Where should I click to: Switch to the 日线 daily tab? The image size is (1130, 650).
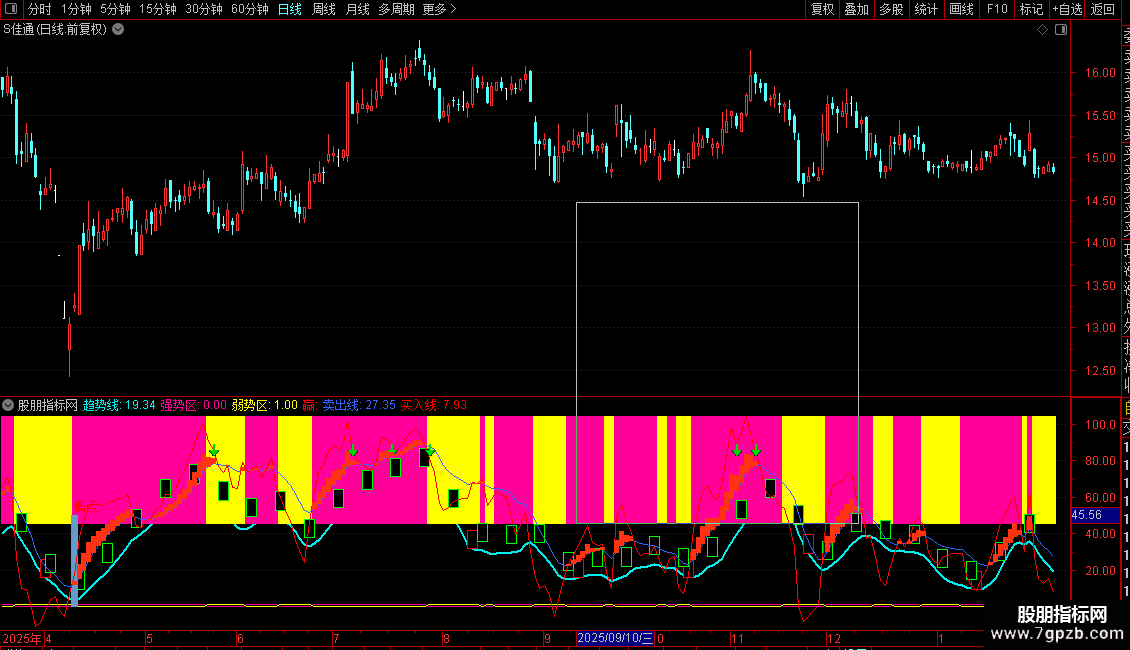tap(290, 9)
